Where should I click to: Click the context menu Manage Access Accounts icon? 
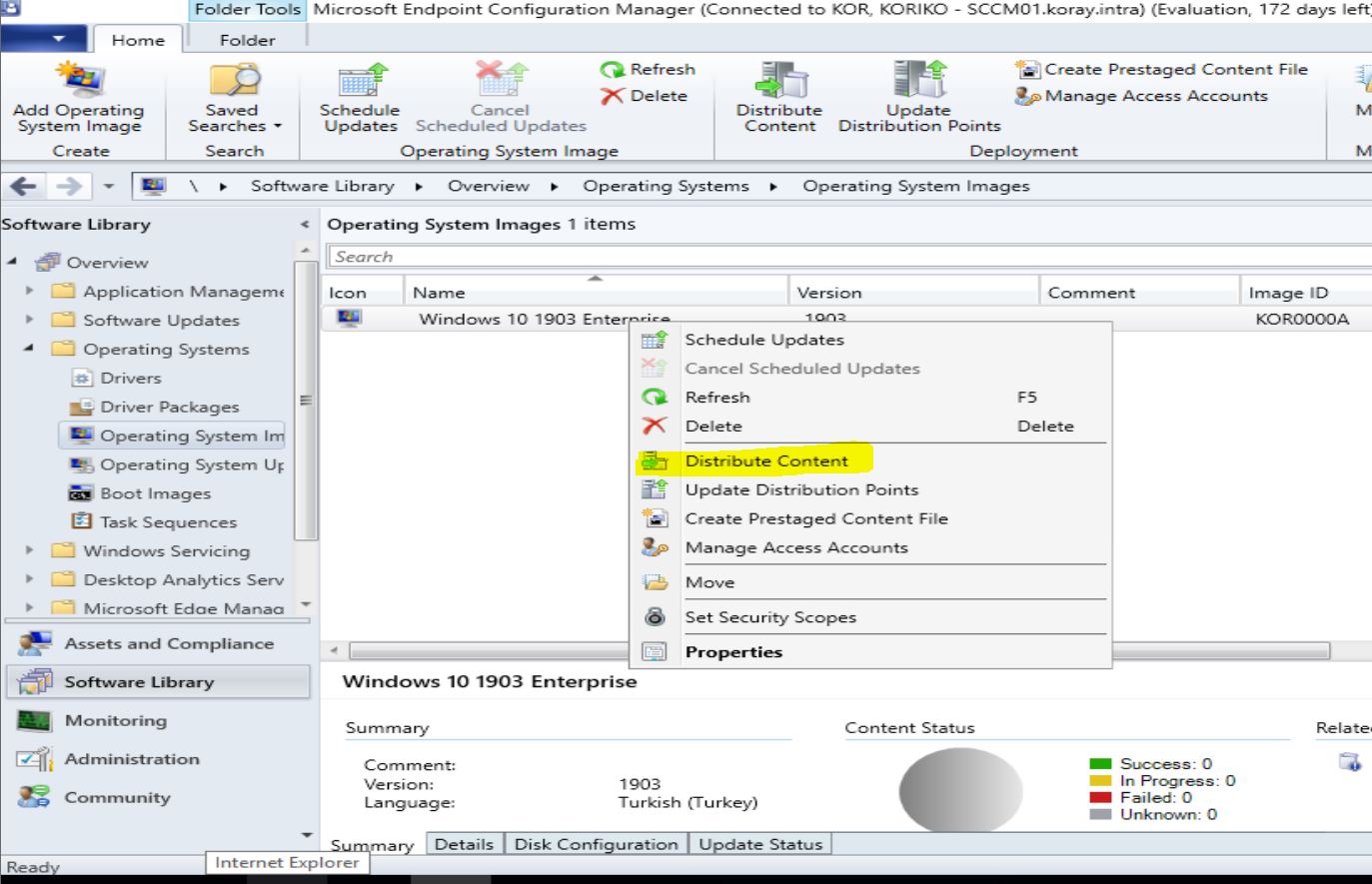point(654,547)
